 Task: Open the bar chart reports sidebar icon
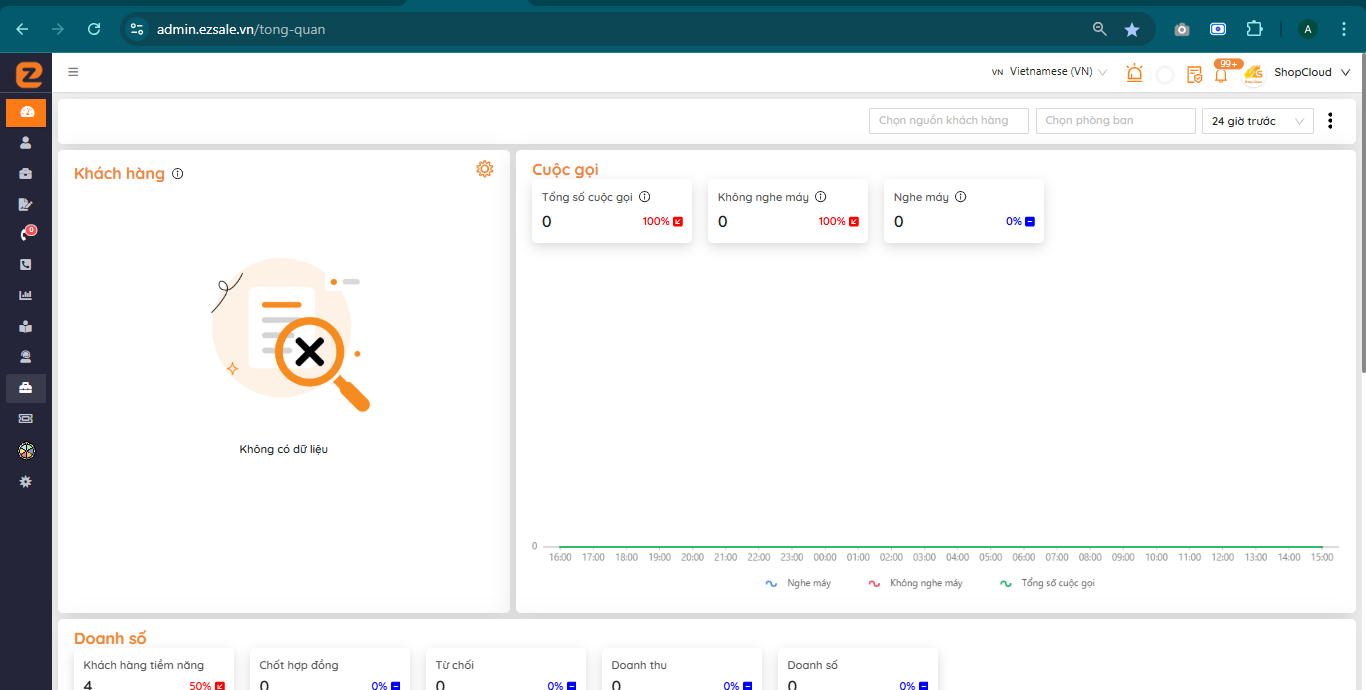tap(26, 295)
